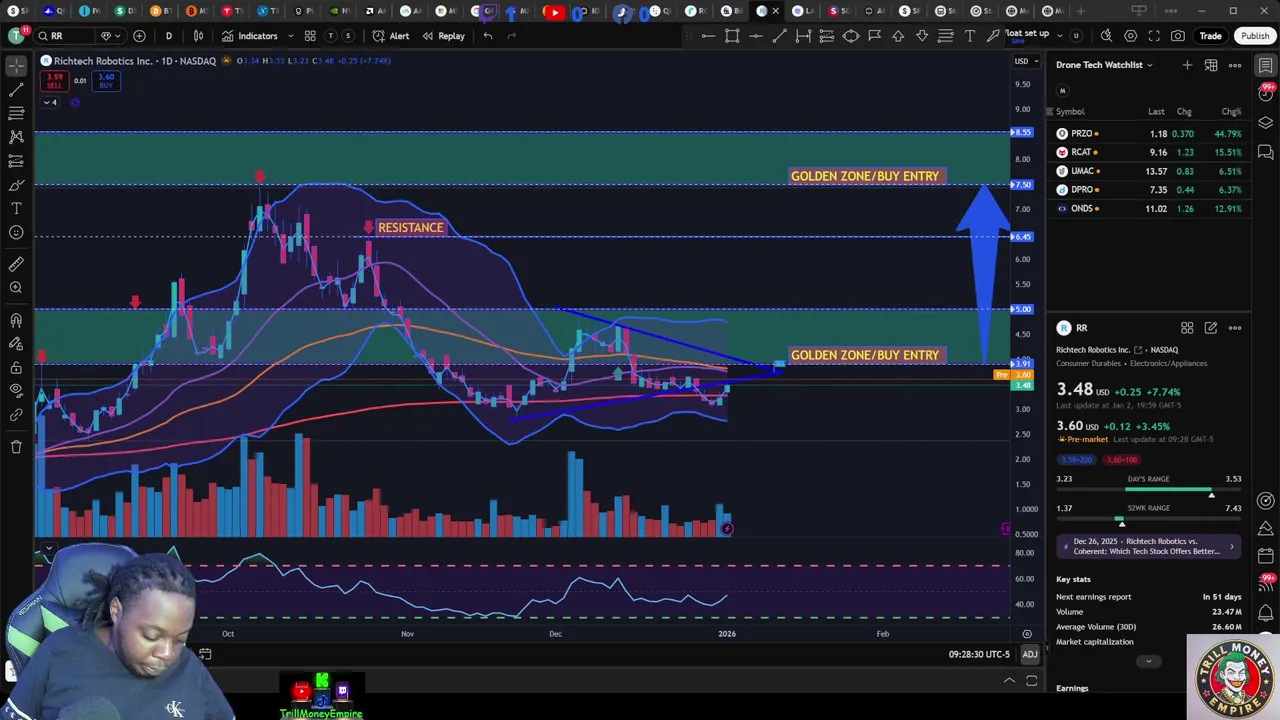Screen dimensions: 1280x720
Task: Select the brush drawing tool
Action: pyautogui.click(x=16, y=185)
